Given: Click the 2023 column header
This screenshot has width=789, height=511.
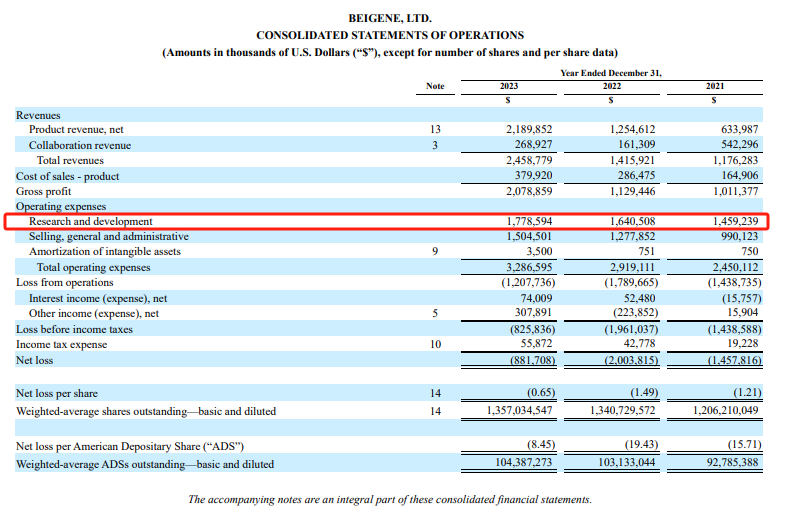Looking at the screenshot, I should coord(509,86).
